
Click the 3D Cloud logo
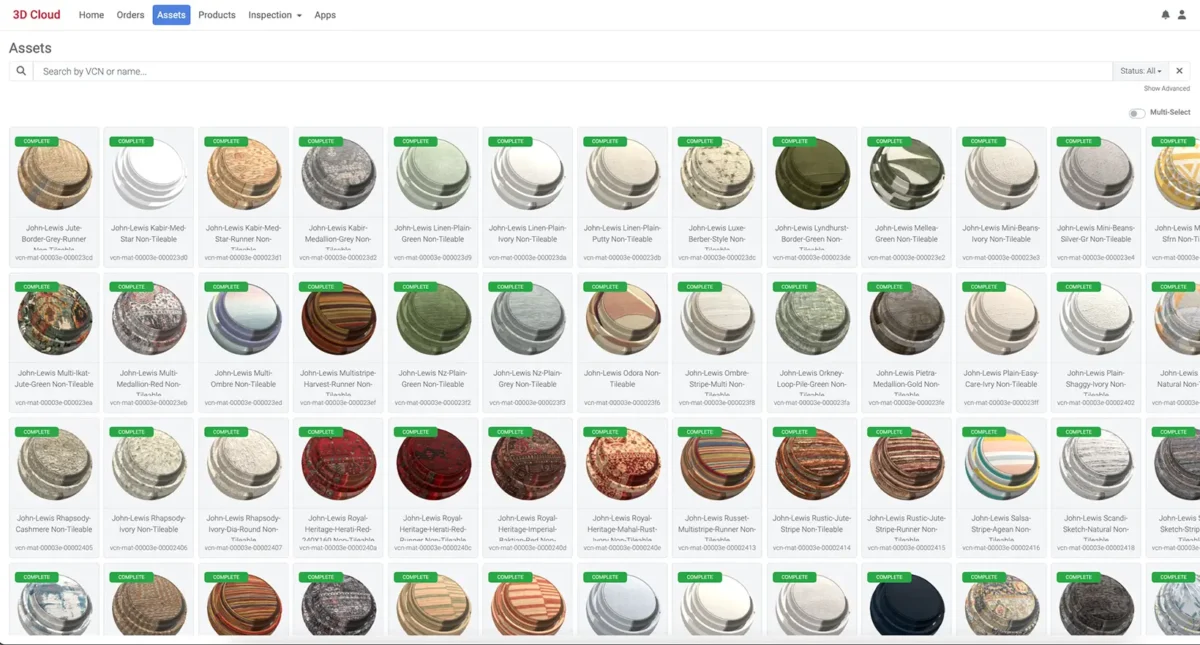(x=35, y=14)
